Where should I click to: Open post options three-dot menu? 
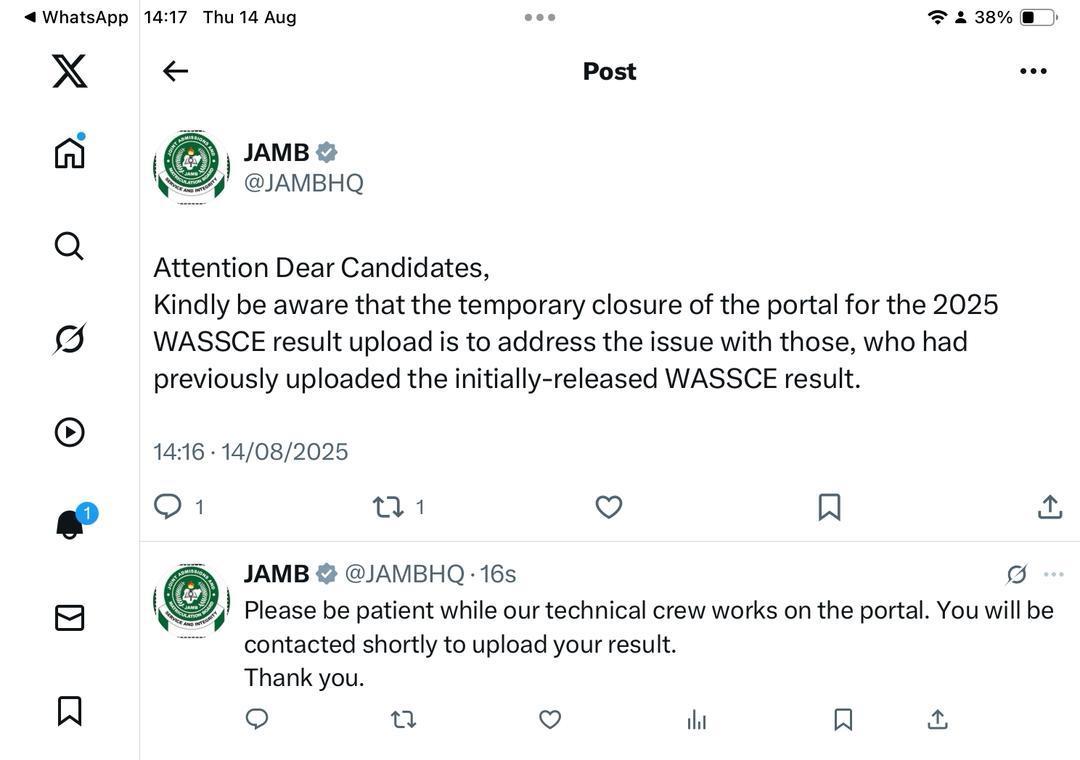coord(1033,71)
